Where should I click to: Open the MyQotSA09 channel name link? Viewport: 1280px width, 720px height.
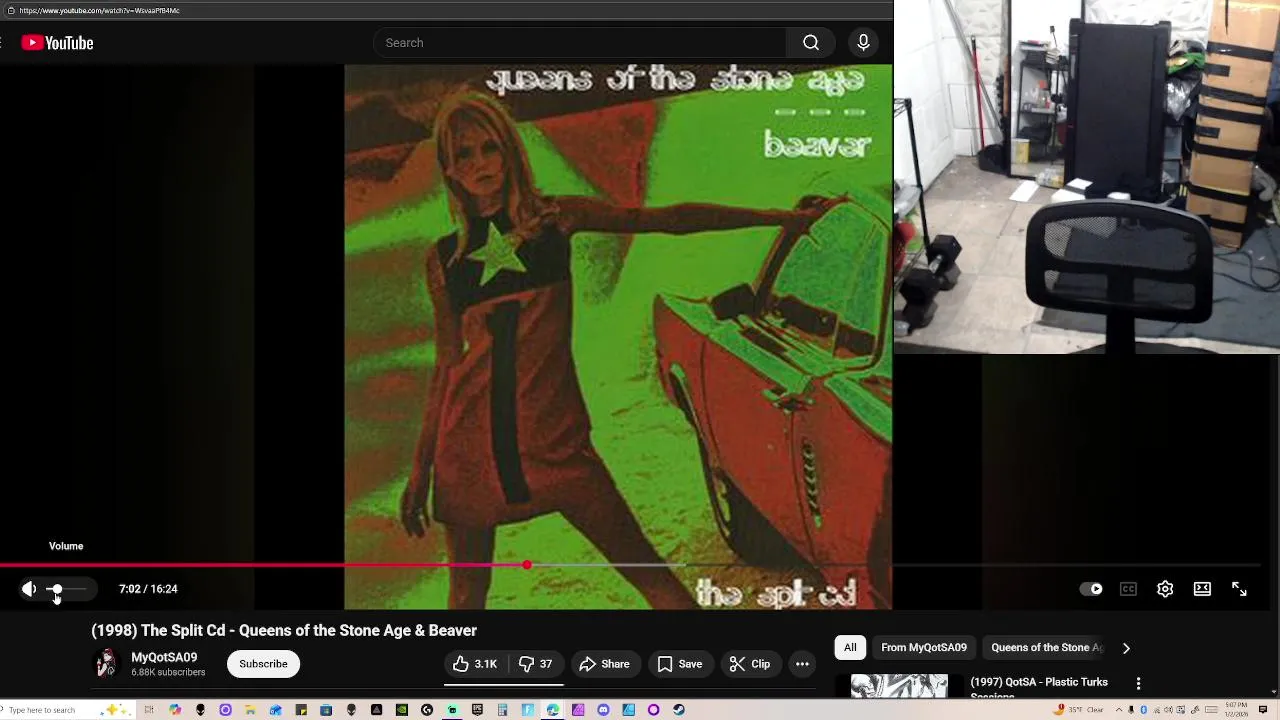pyautogui.click(x=164, y=657)
